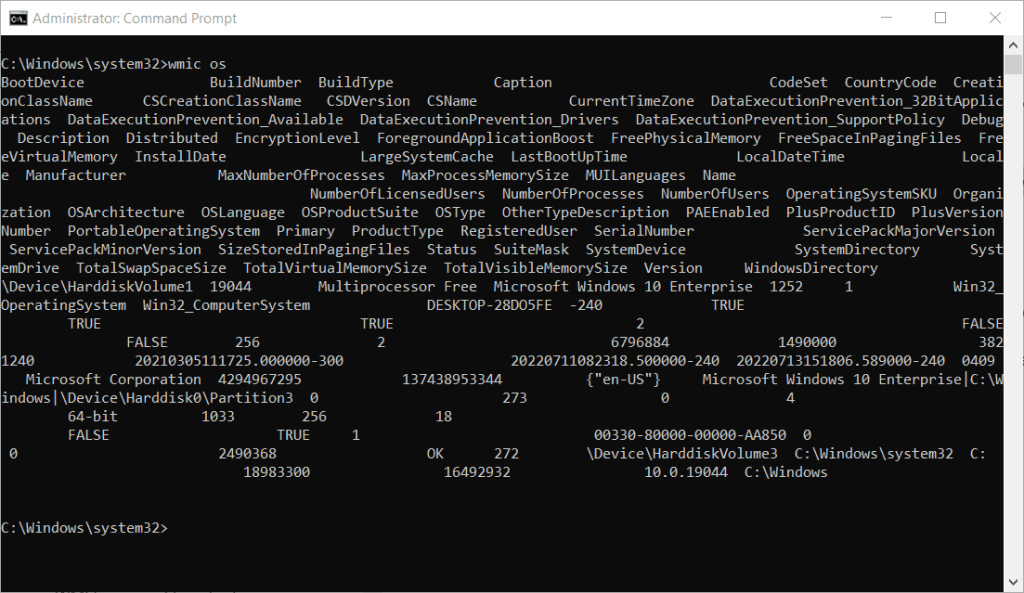The height and width of the screenshot is (593, 1024).
Task: Click the install date '20210305111725.000000-300'
Action: tap(238, 361)
